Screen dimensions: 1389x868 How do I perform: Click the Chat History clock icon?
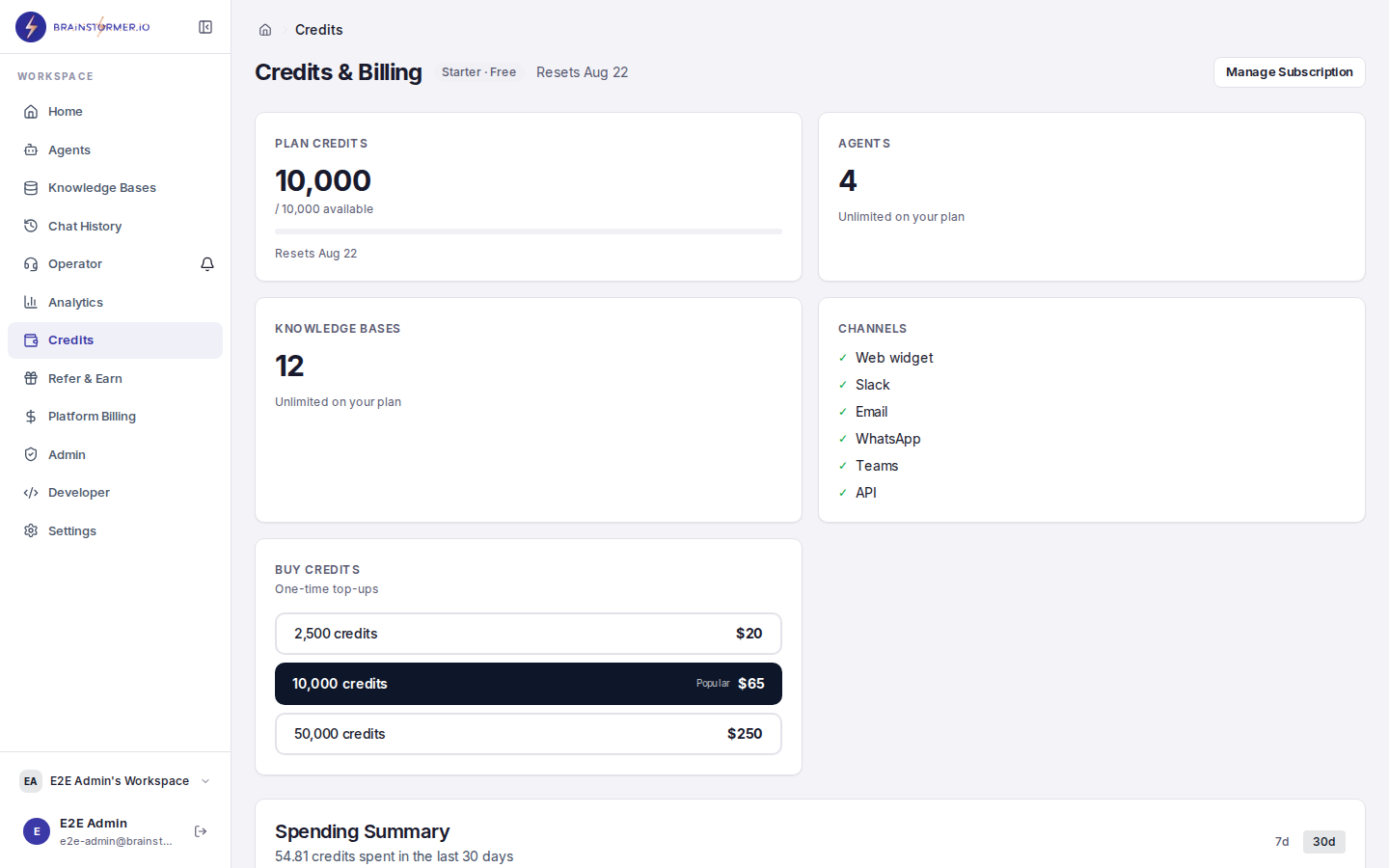tap(31, 226)
